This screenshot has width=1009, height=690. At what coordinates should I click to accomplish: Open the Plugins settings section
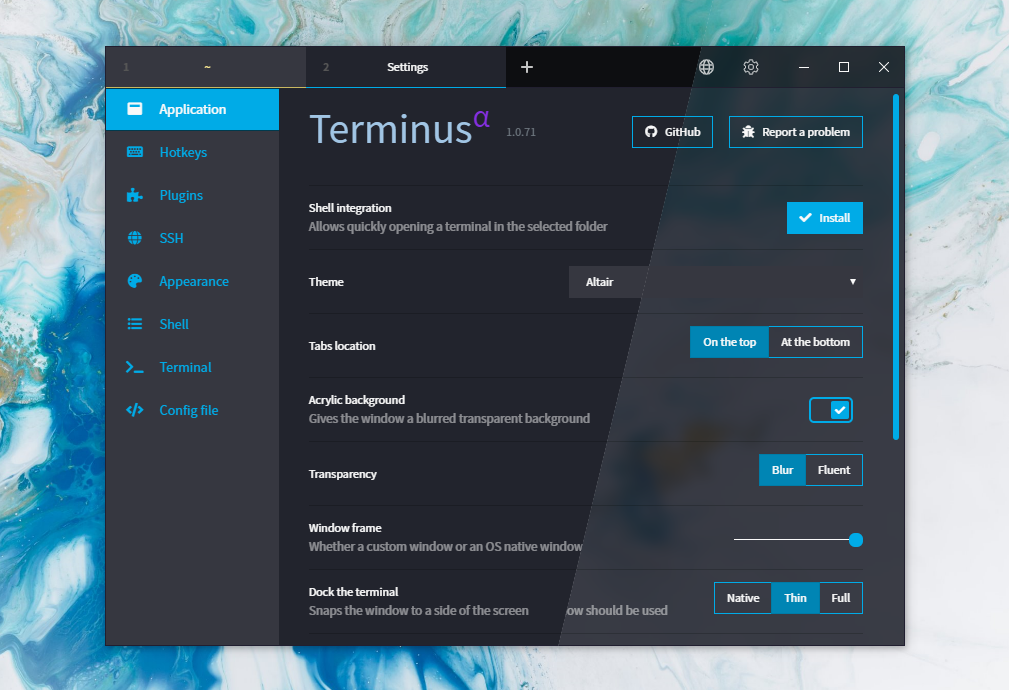pos(192,195)
